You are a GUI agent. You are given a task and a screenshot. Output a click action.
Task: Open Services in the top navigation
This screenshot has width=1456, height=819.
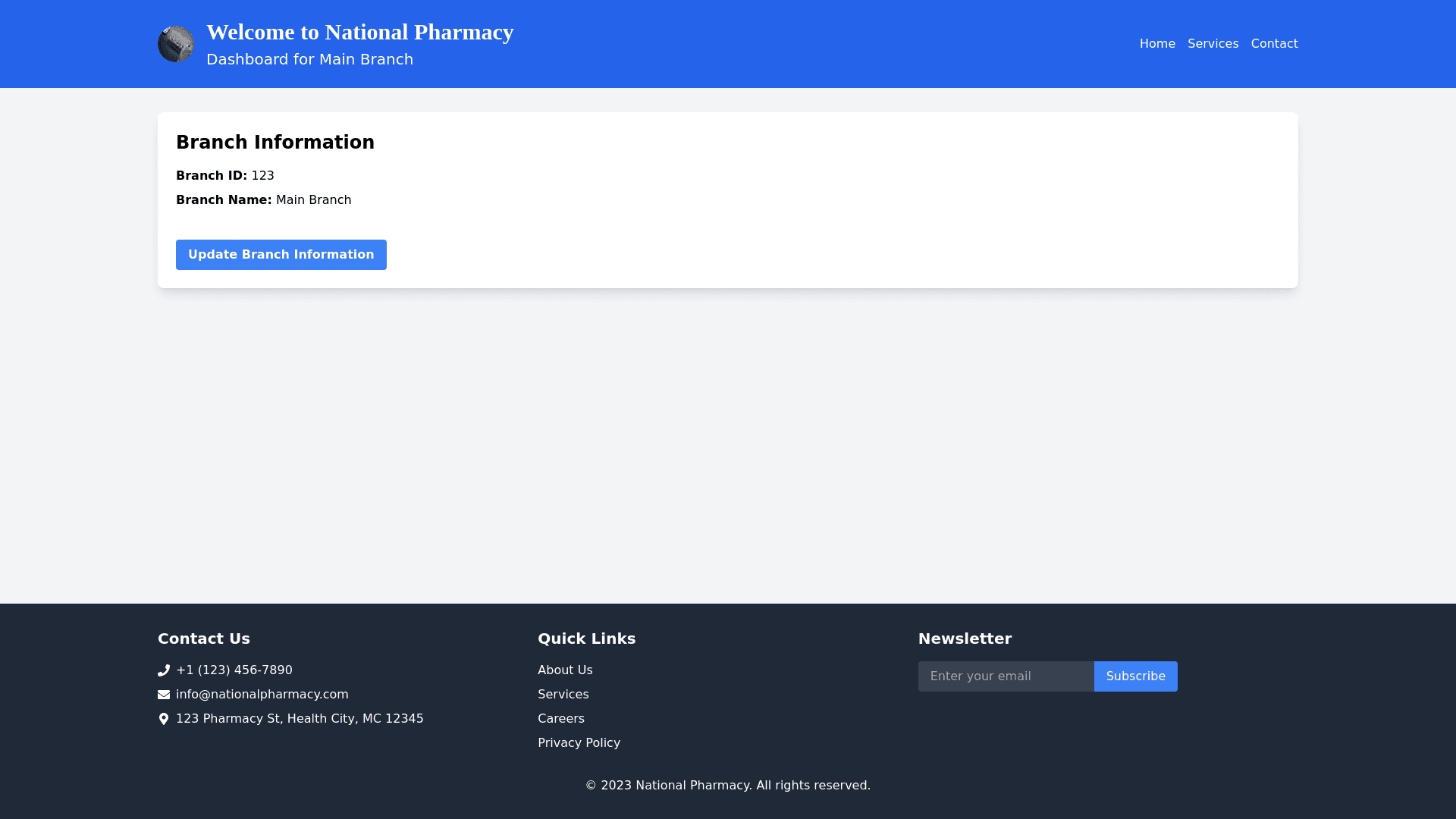click(x=1213, y=44)
